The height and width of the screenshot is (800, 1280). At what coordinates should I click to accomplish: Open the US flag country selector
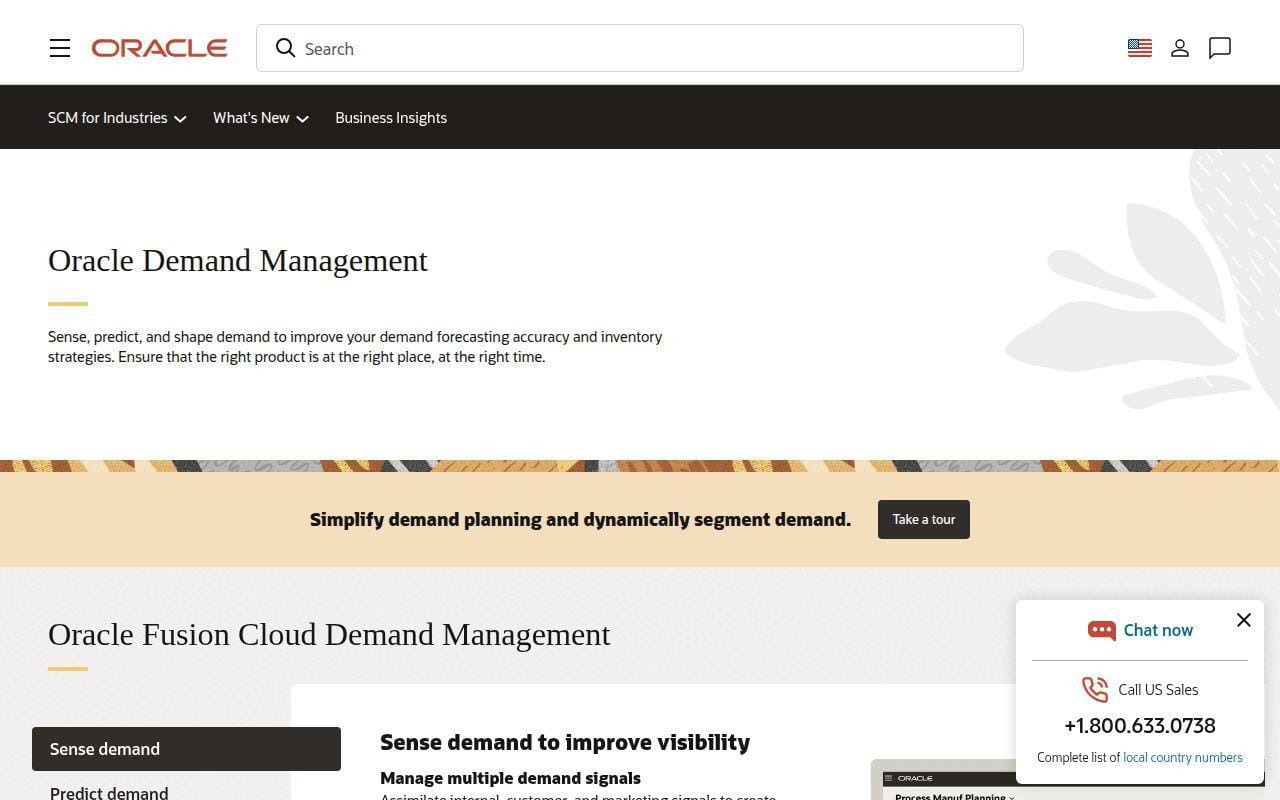point(1140,48)
